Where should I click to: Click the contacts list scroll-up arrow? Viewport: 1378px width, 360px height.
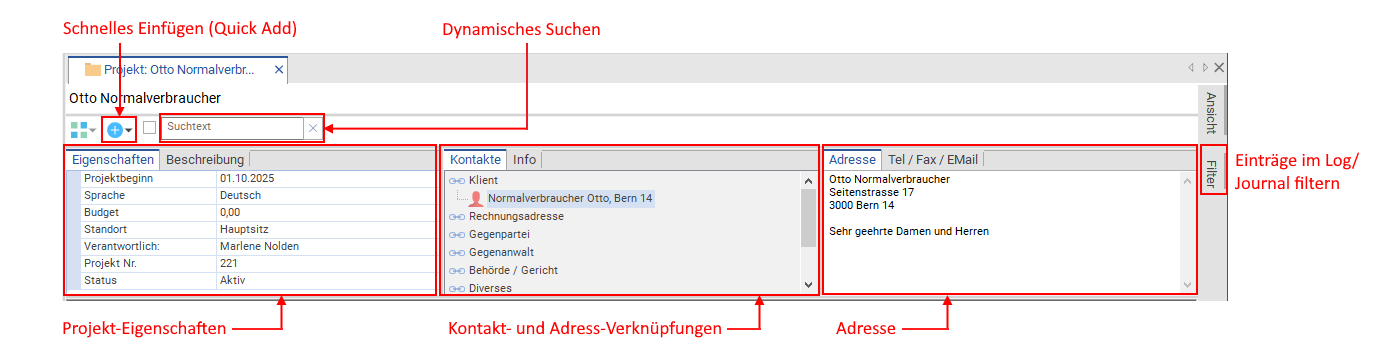(808, 180)
